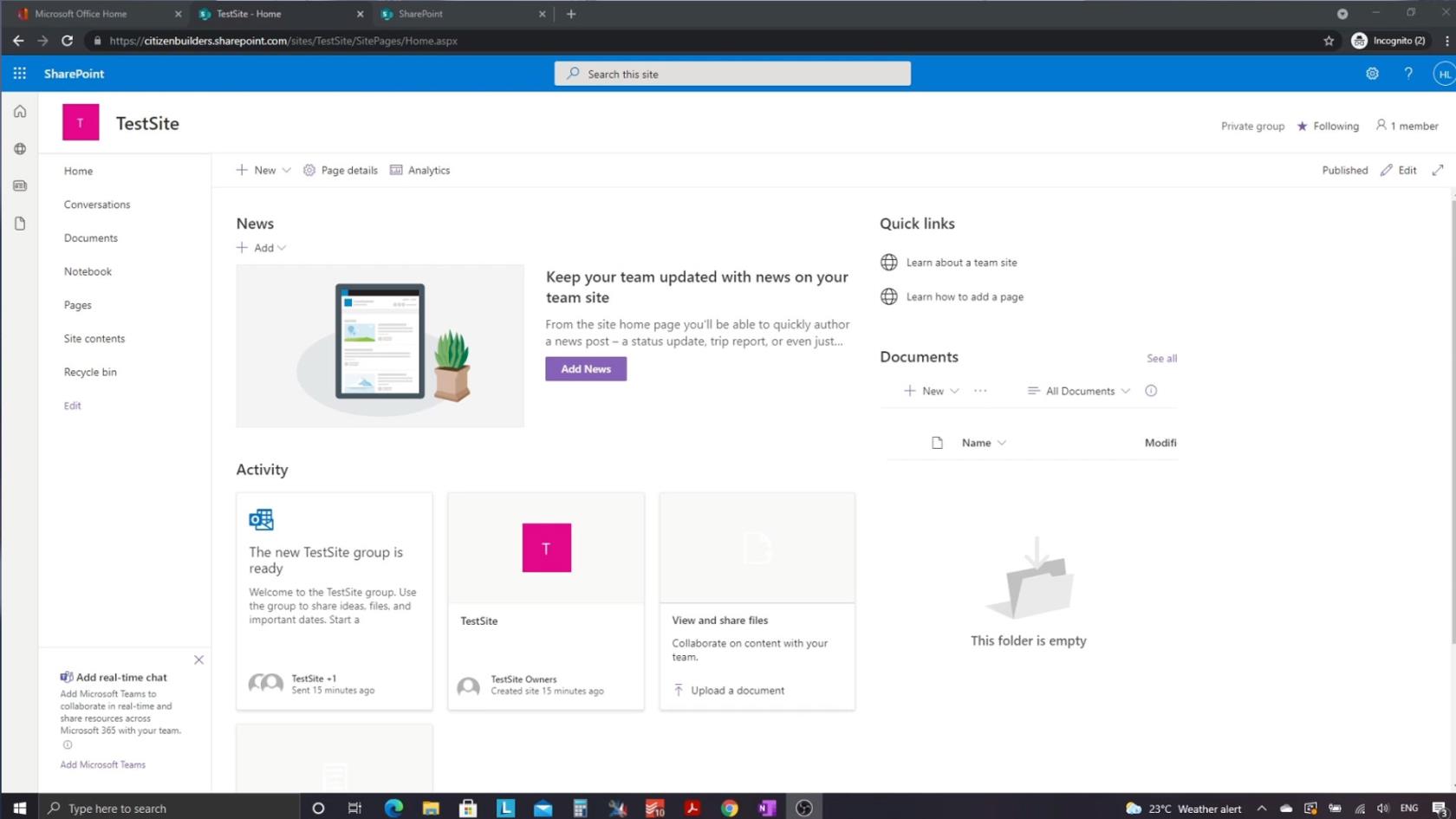This screenshot has height=819, width=1456.
Task: Open the SharePoint app launcher waffle
Action: (x=19, y=74)
